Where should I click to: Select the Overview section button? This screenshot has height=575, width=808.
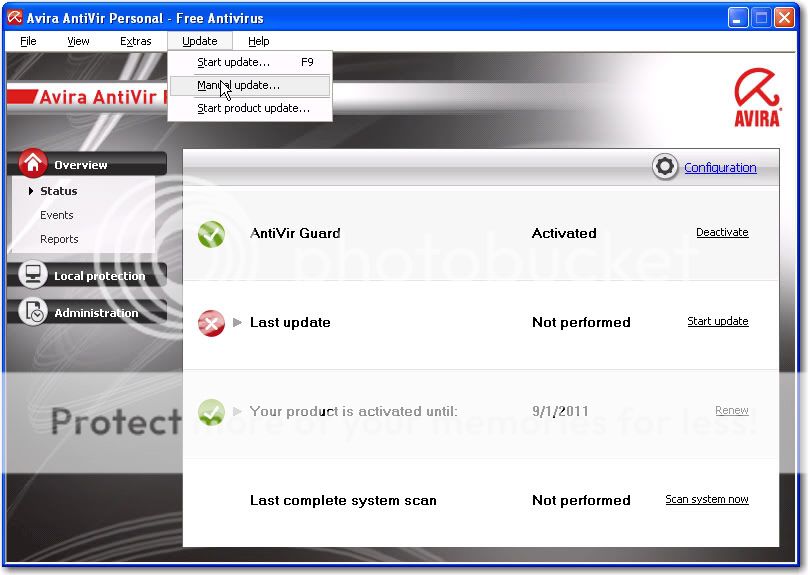[x=88, y=164]
